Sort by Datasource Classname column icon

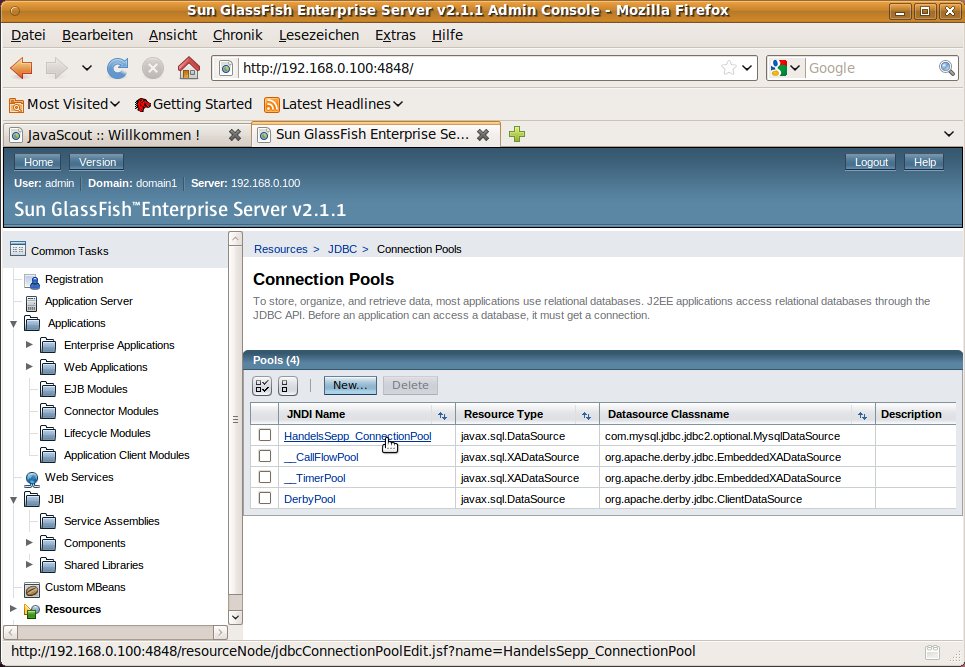[861, 415]
